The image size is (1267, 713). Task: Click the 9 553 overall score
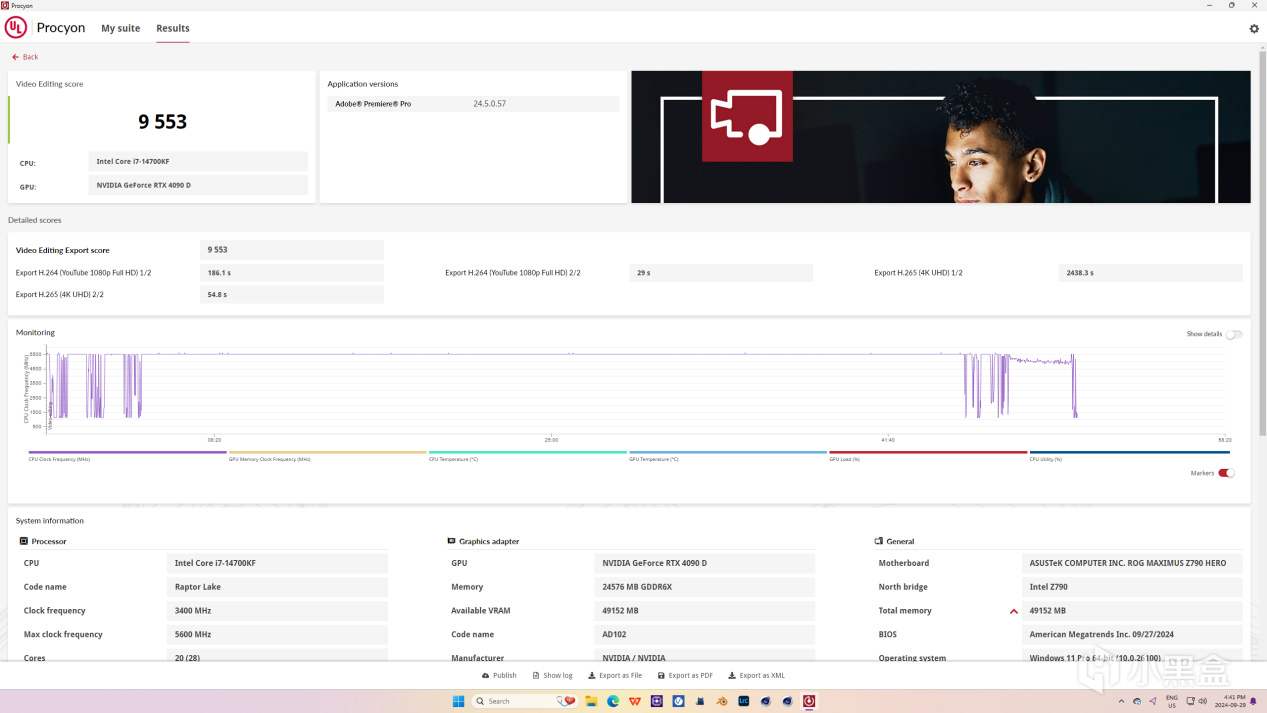(x=163, y=122)
